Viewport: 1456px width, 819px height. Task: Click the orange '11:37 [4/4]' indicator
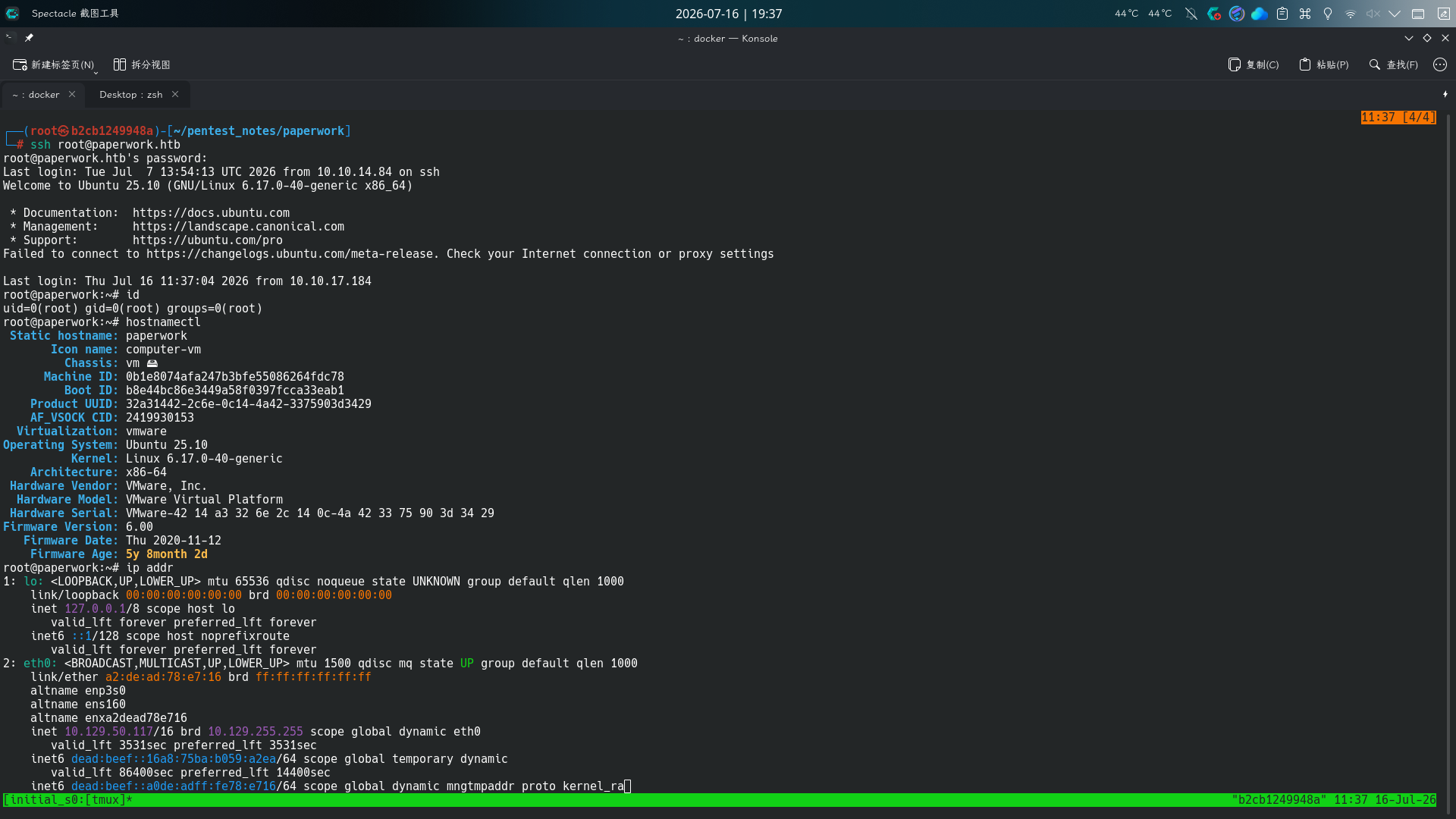[1398, 118]
